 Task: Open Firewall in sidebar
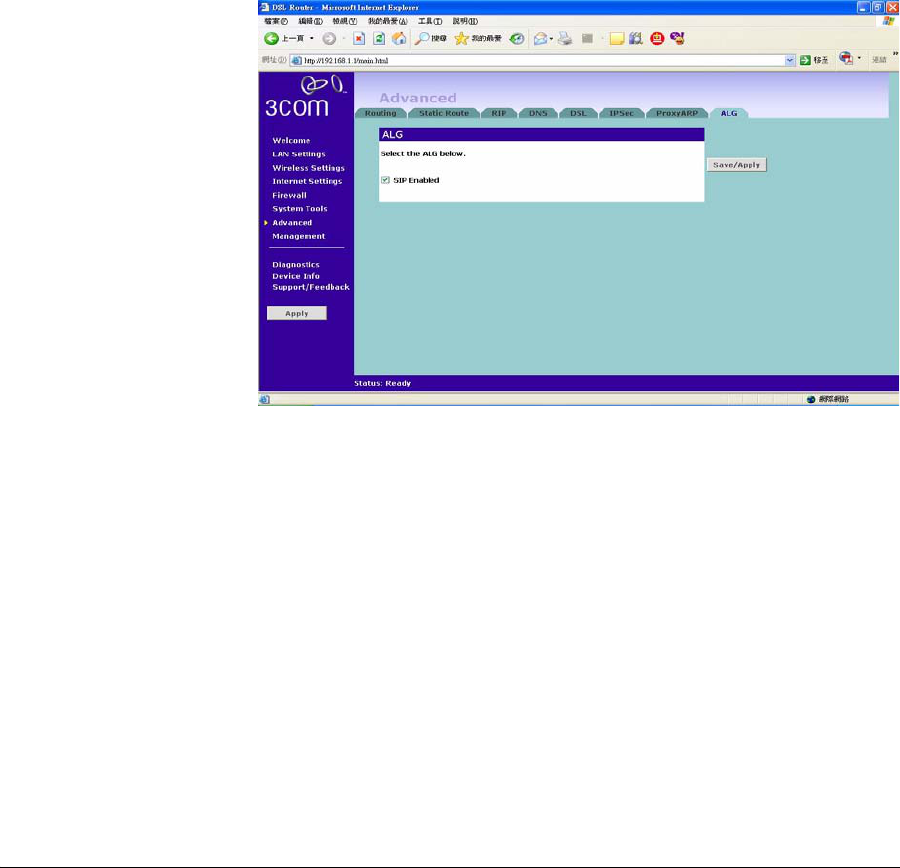tap(289, 195)
